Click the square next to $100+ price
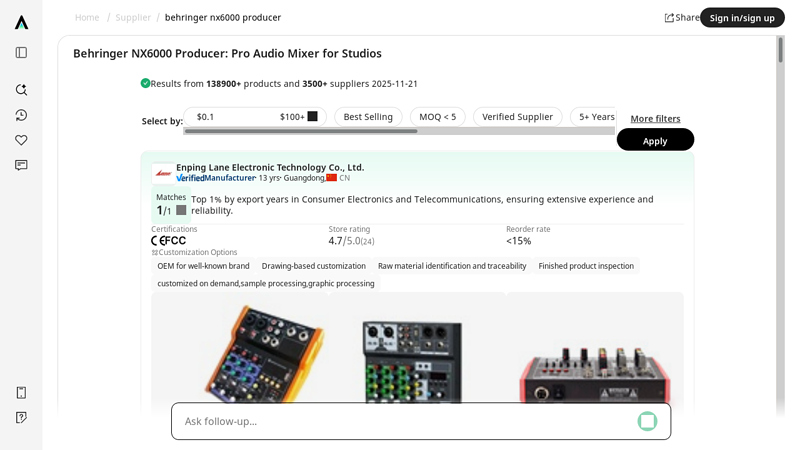Screen dimensions: 800x450 312,116
